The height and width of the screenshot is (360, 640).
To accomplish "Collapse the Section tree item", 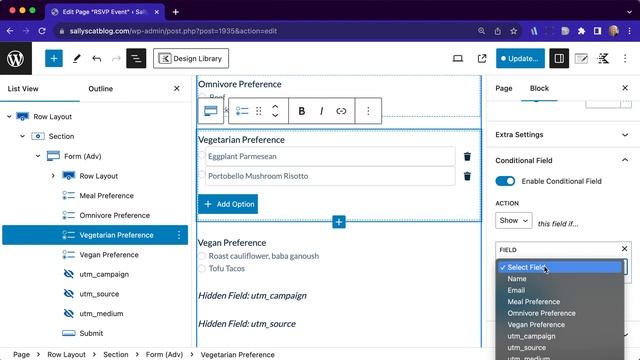I will point(22,136).
